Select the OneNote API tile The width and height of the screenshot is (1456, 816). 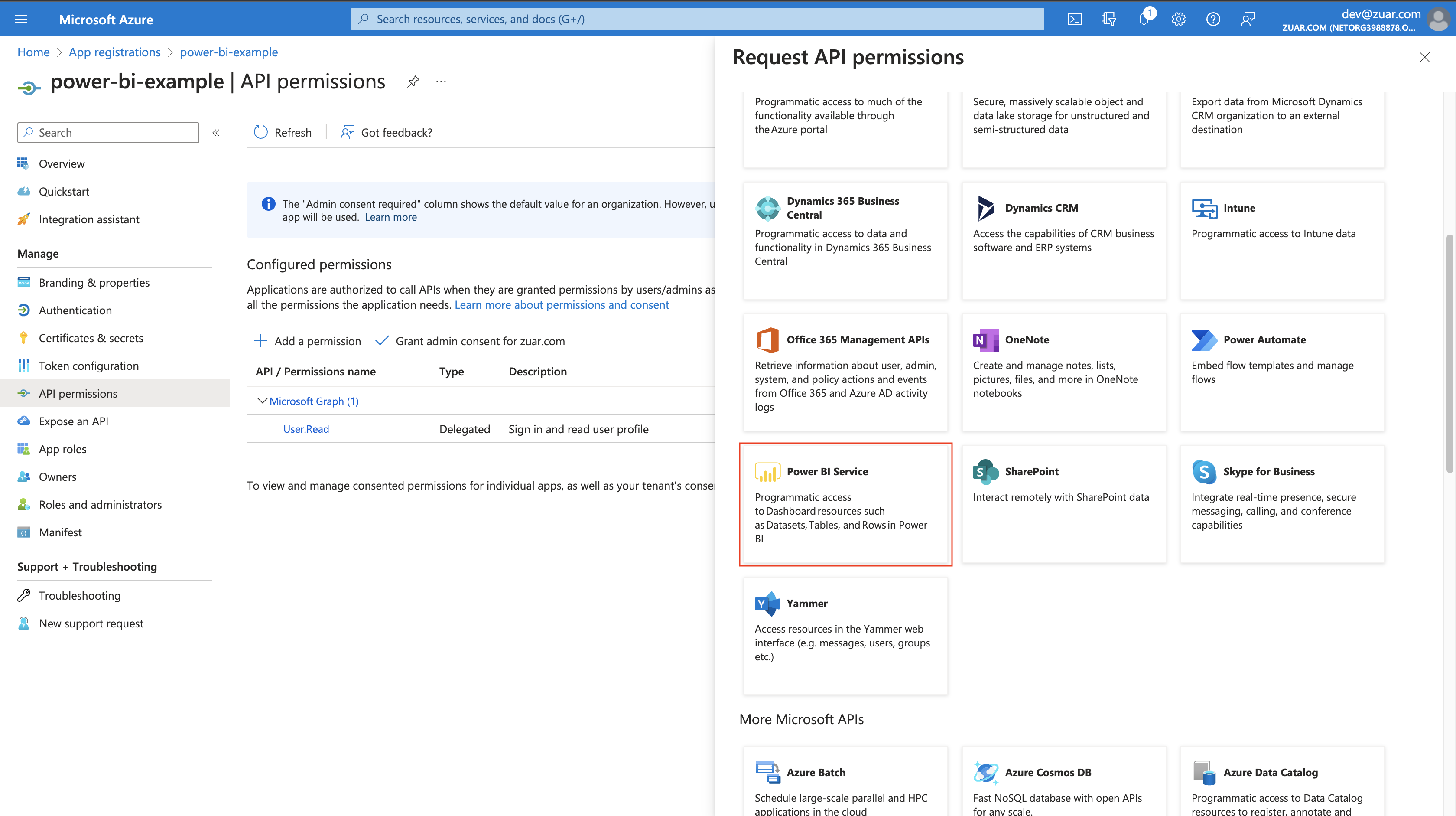[x=1064, y=372]
